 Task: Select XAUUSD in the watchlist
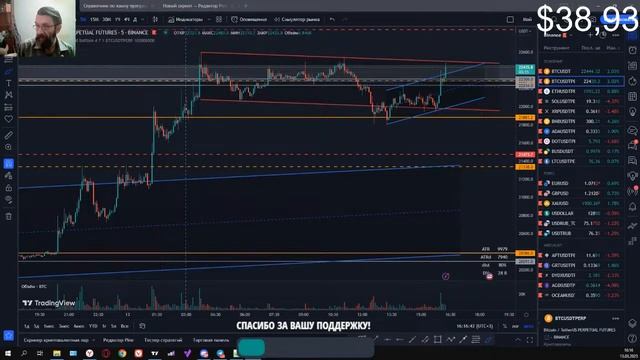coord(581,203)
